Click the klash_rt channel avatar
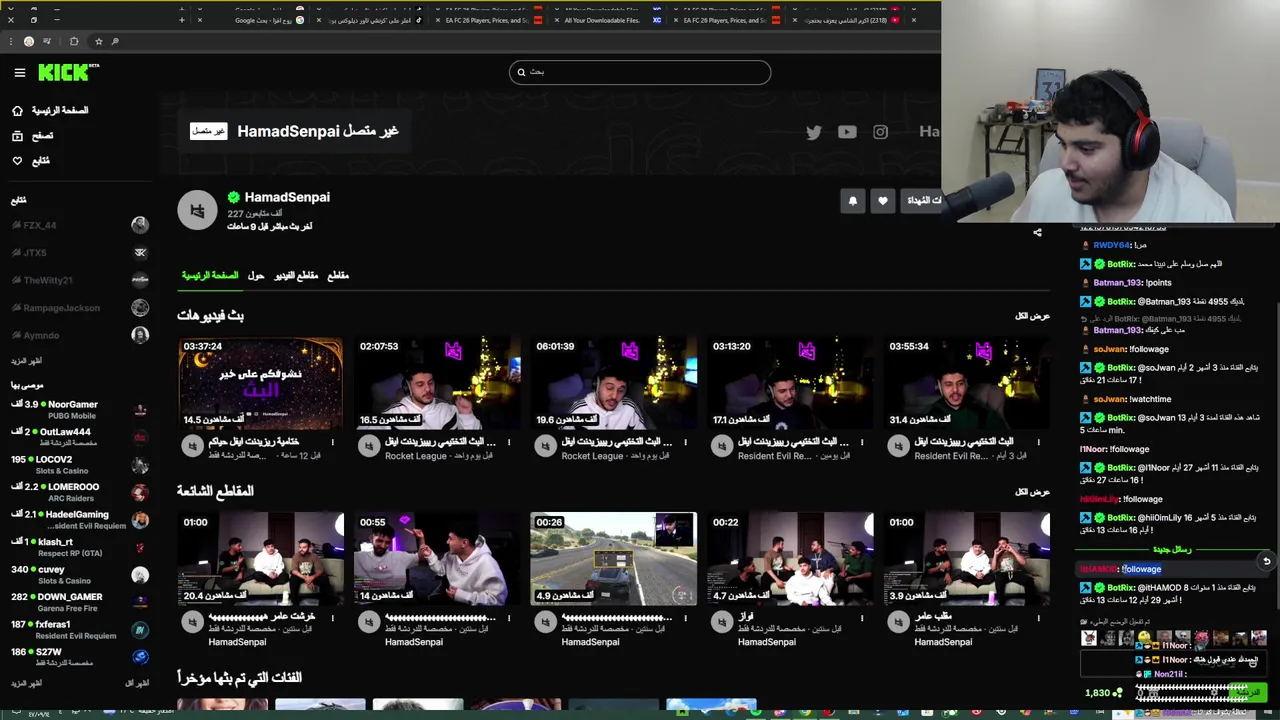Screen dimensions: 1280x720 pos(140,547)
